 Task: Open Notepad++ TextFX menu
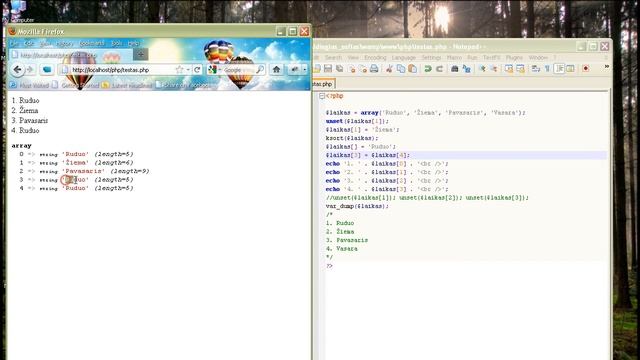pyautogui.click(x=491, y=58)
